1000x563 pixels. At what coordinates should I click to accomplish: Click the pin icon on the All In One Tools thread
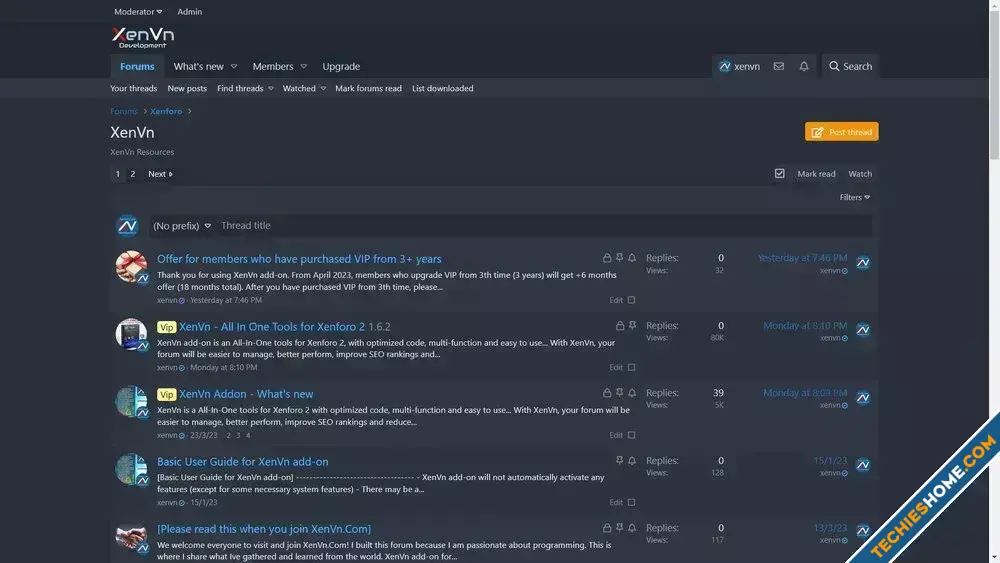[632, 325]
